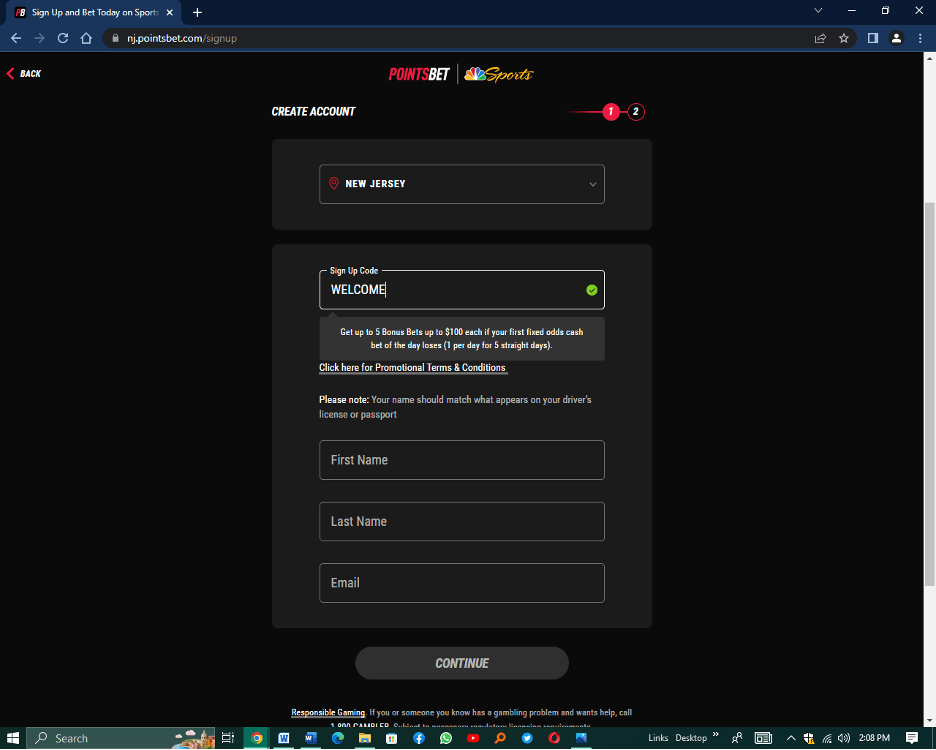Open Promotional Terms & Conditions link

(412, 368)
